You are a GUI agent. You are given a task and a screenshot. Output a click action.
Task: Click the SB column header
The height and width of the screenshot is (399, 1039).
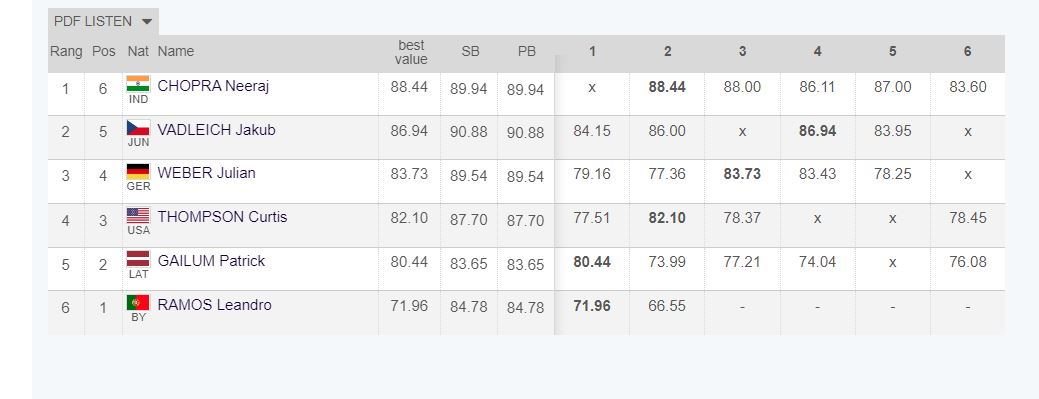[x=470, y=51]
